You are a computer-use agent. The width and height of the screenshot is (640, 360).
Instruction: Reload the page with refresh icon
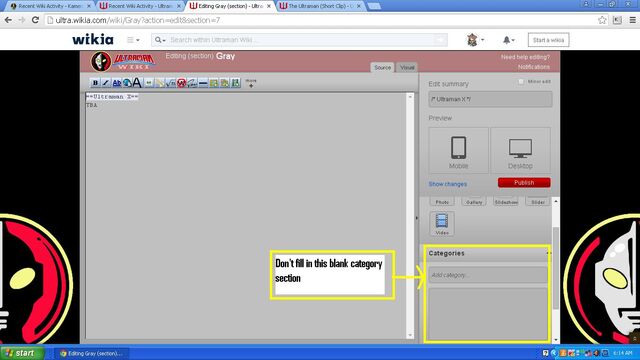point(36,20)
